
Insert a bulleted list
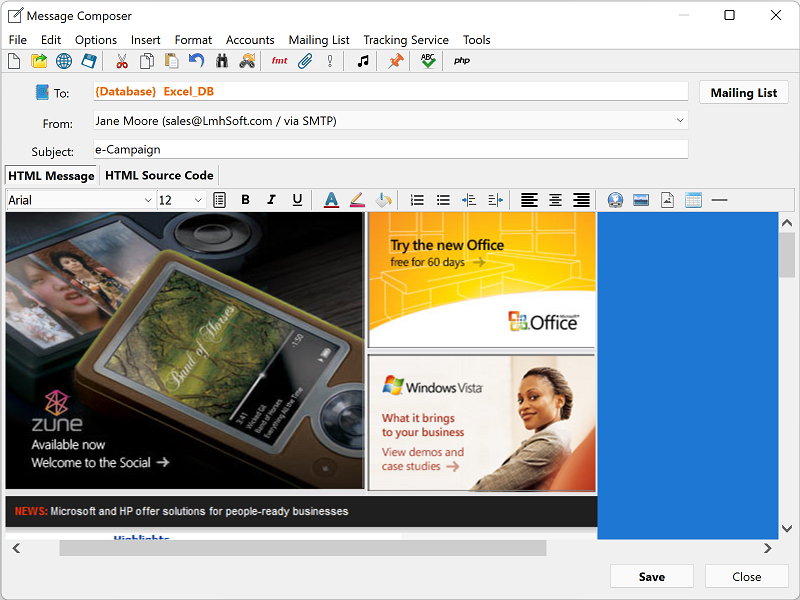443,200
